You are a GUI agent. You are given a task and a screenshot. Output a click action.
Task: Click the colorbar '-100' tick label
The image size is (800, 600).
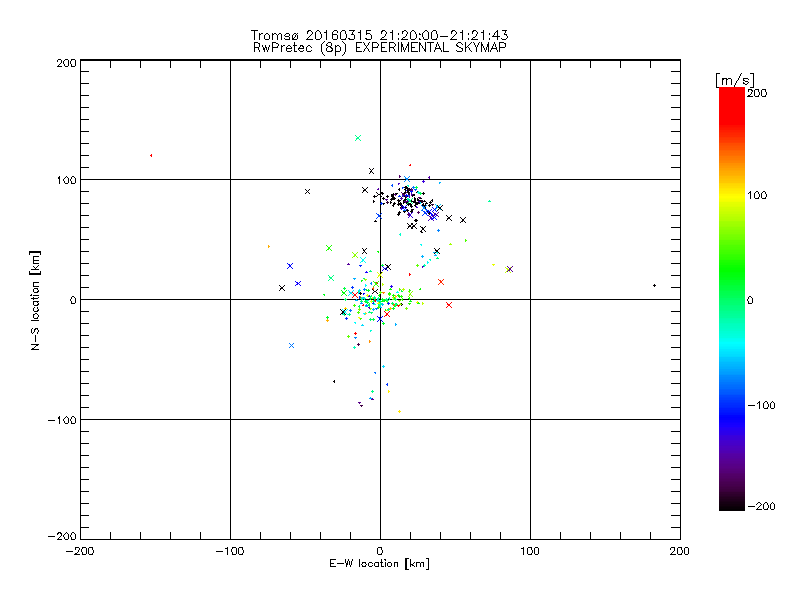761,405
